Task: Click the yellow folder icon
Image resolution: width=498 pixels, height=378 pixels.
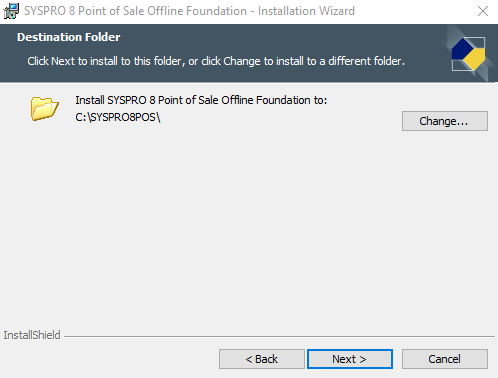Action: coord(45,108)
